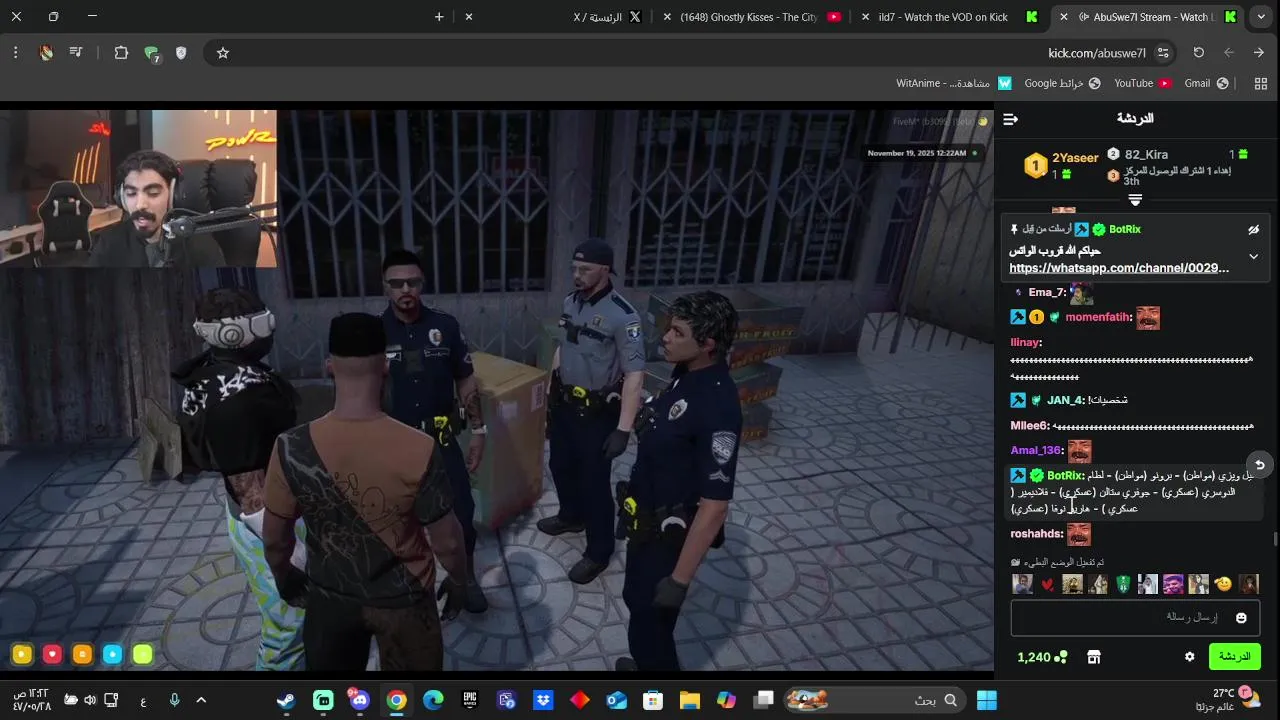Open Microsoft Edge from the taskbar

click(x=433, y=700)
